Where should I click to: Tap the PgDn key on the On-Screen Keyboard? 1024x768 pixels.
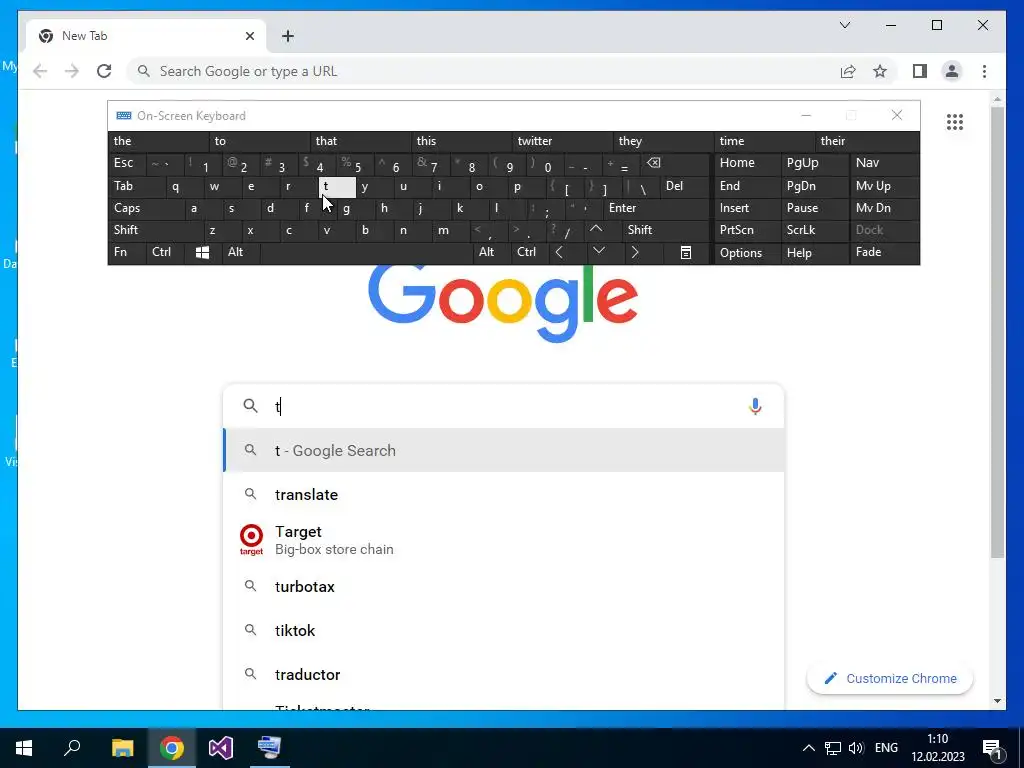coord(814,186)
